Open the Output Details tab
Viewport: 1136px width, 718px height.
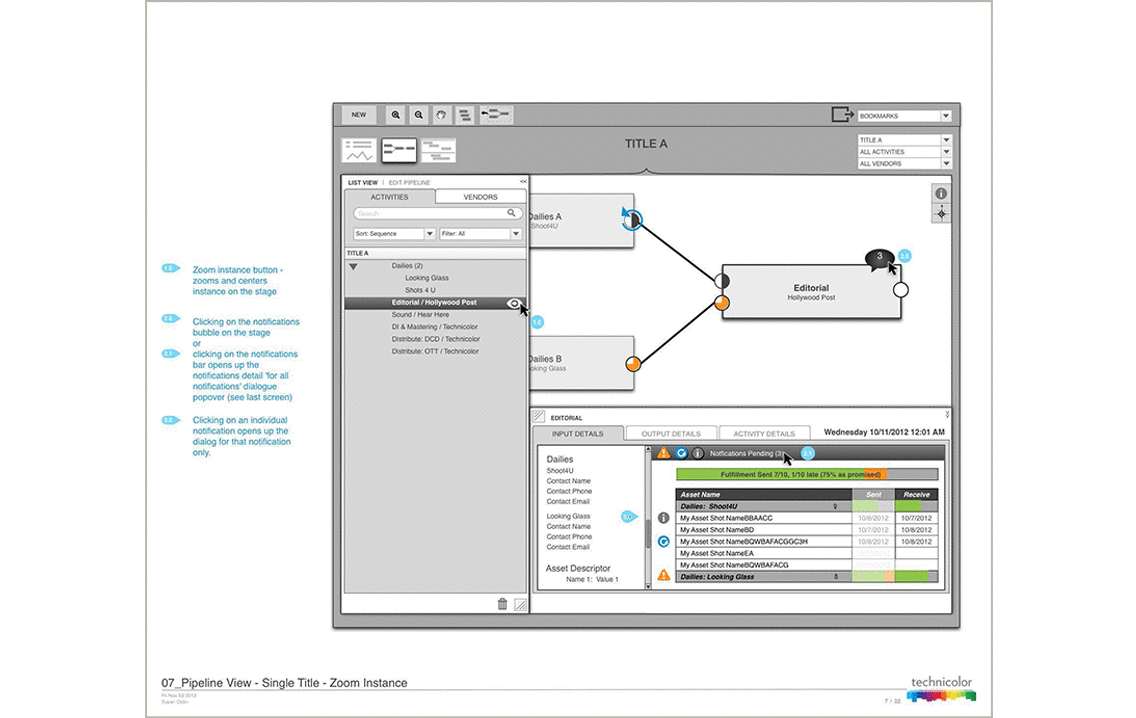pos(670,434)
